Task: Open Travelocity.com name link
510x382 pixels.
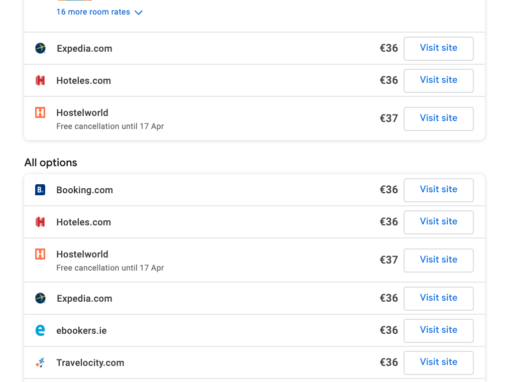Action: [x=90, y=363]
